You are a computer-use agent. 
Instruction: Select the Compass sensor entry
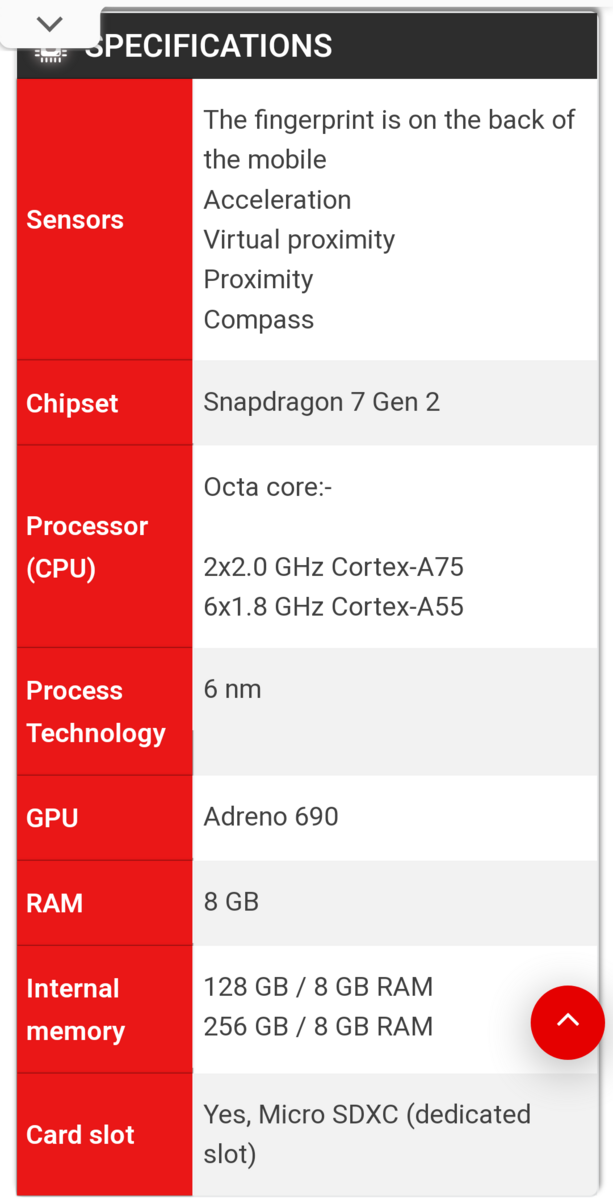click(258, 320)
